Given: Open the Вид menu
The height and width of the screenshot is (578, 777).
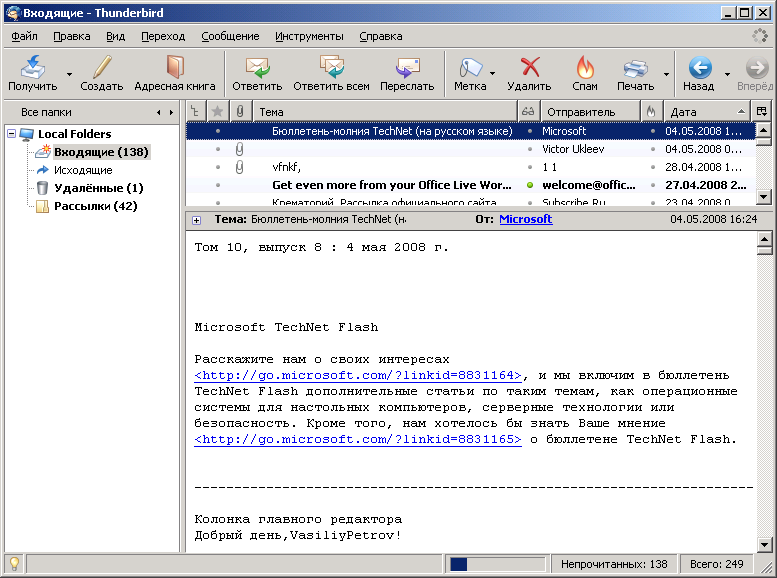Looking at the screenshot, I should point(115,36).
